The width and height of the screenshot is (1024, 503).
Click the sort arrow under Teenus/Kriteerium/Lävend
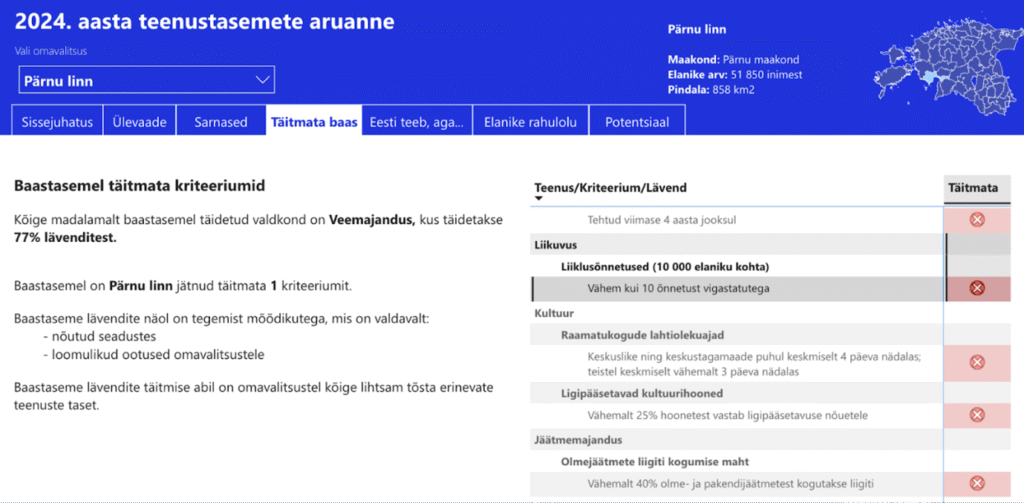539,199
